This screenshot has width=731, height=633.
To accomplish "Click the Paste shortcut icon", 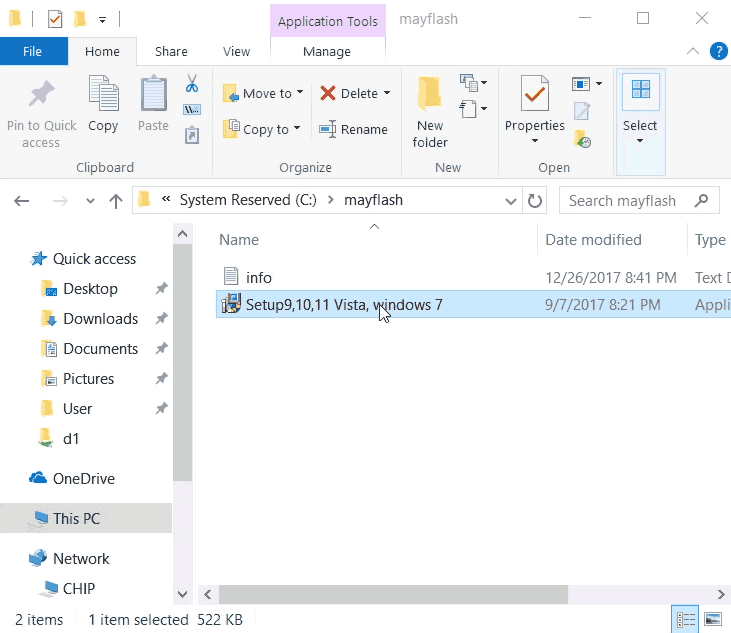I will 192,135.
